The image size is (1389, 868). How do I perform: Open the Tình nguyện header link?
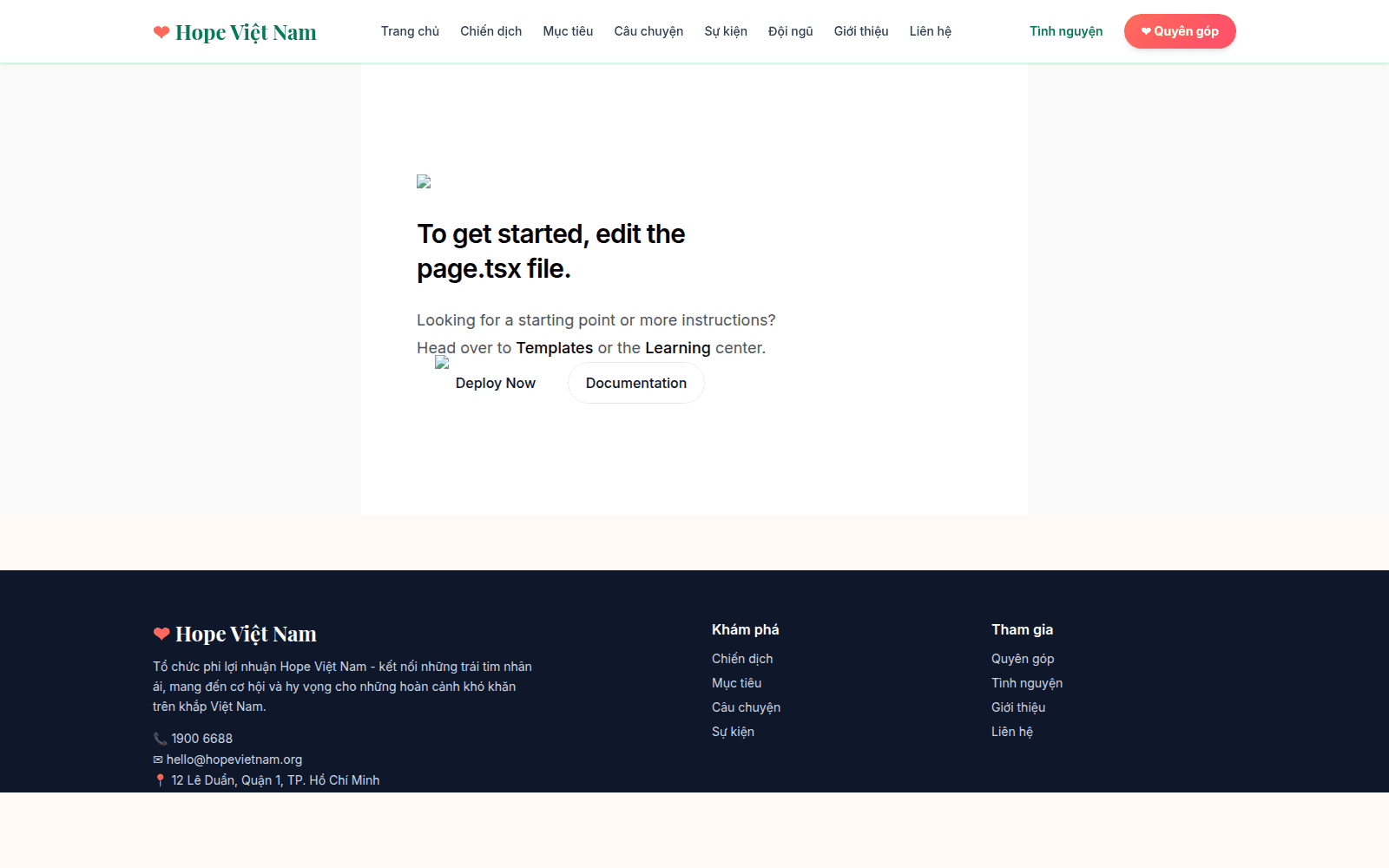1065,31
